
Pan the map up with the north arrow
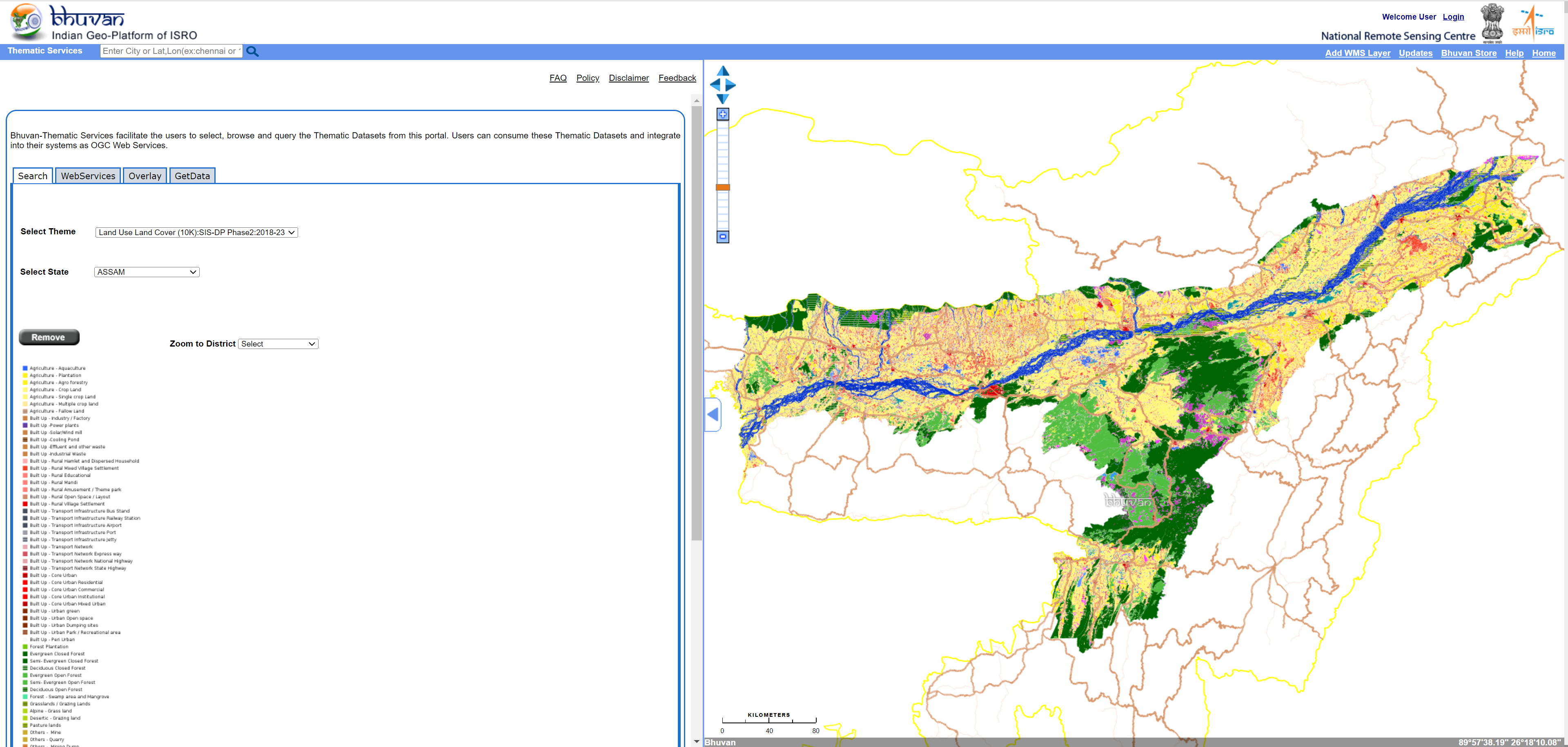tap(722, 71)
